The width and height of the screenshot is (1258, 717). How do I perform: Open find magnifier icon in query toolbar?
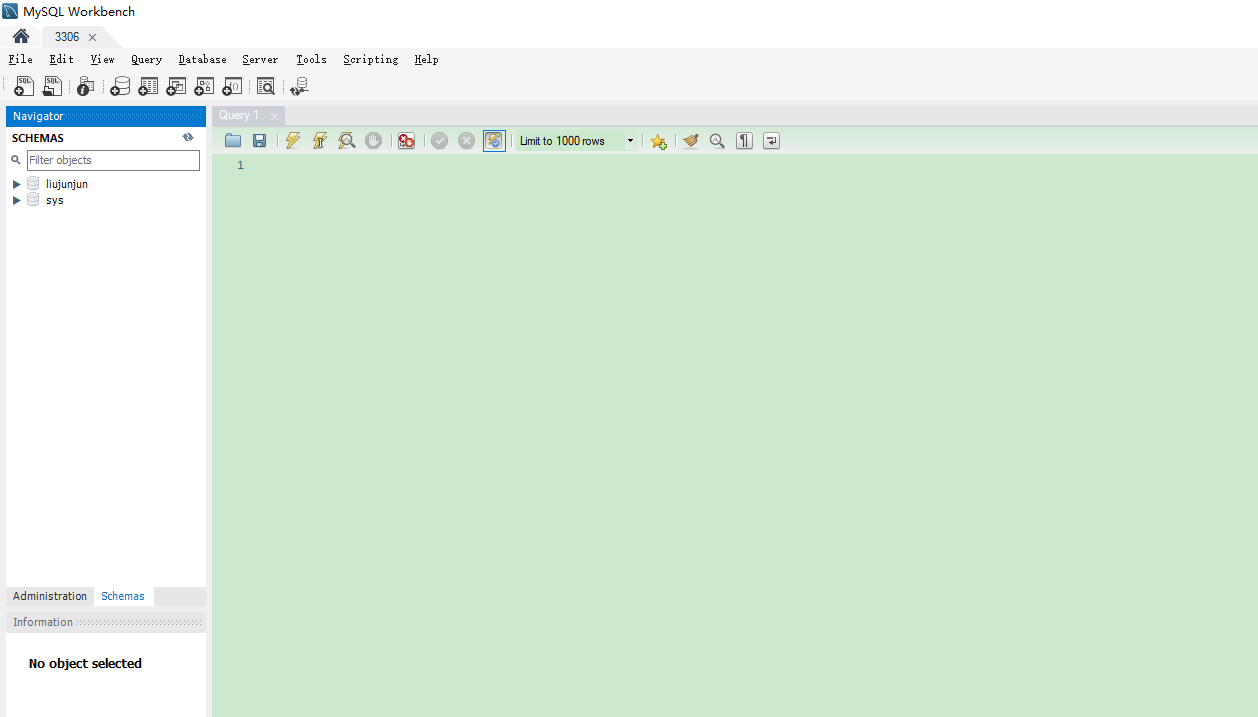(717, 141)
